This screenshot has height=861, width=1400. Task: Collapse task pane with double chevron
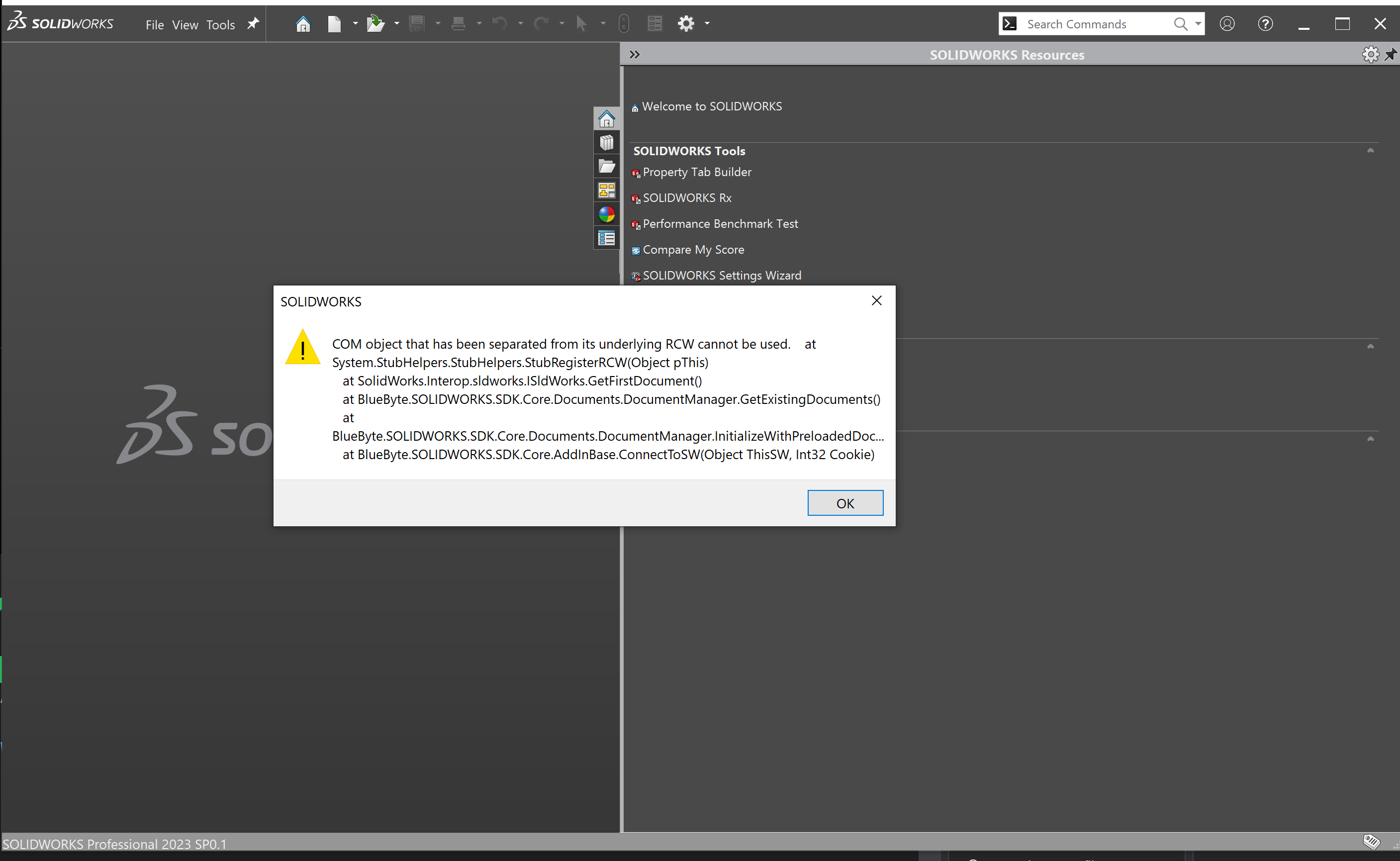click(x=635, y=55)
